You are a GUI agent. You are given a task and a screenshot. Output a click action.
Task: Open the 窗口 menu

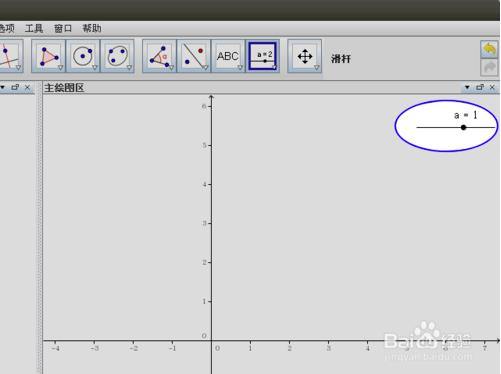point(63,29)
